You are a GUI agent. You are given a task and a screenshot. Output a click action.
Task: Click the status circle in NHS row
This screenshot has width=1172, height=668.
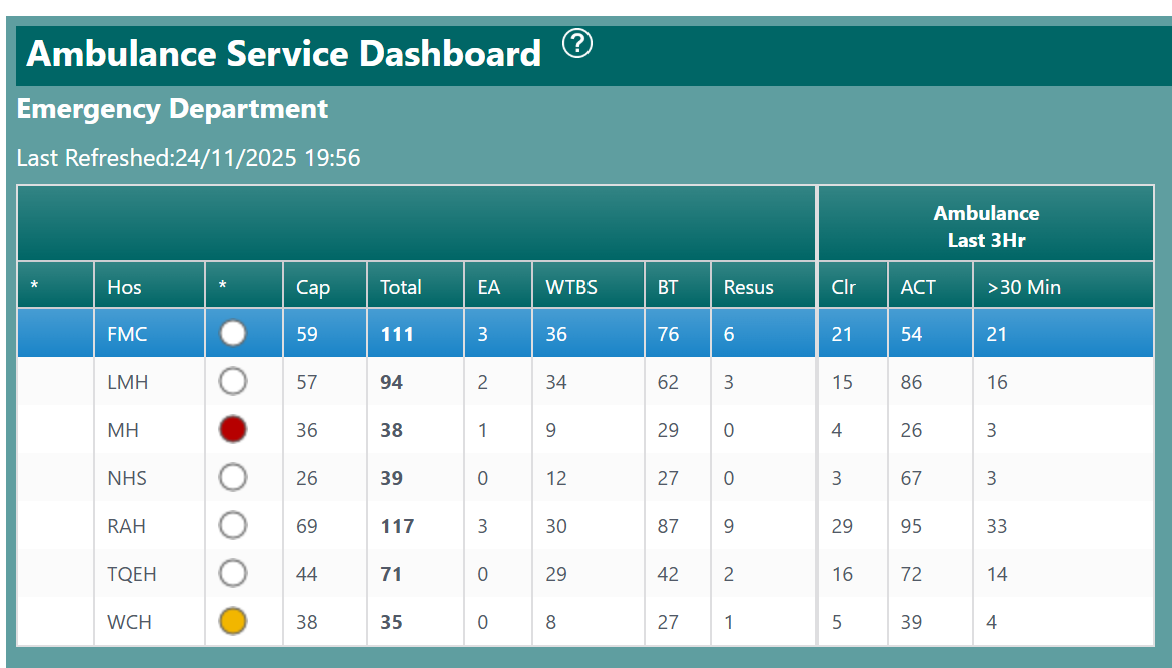[233, 478]
